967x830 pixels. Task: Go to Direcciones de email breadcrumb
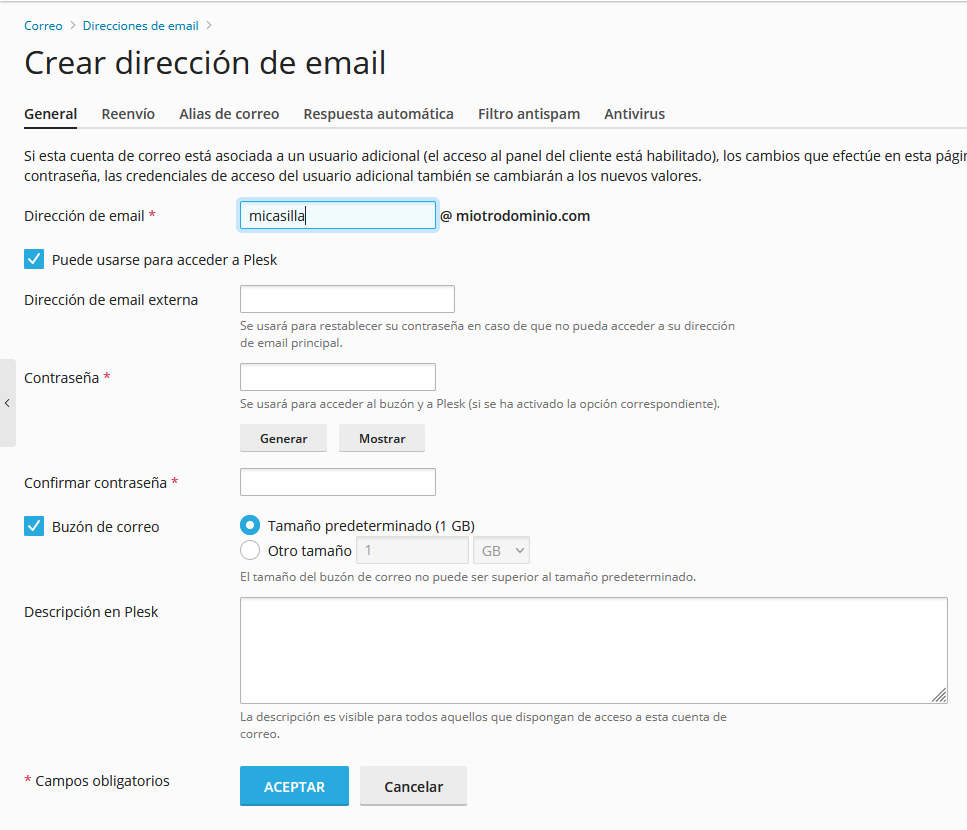(140, 25)
